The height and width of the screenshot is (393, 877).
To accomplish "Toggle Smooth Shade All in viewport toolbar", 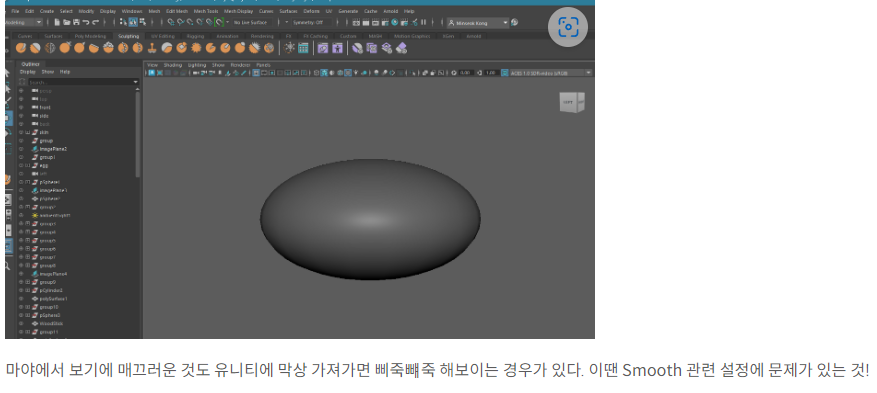I will tap(324, 73).
